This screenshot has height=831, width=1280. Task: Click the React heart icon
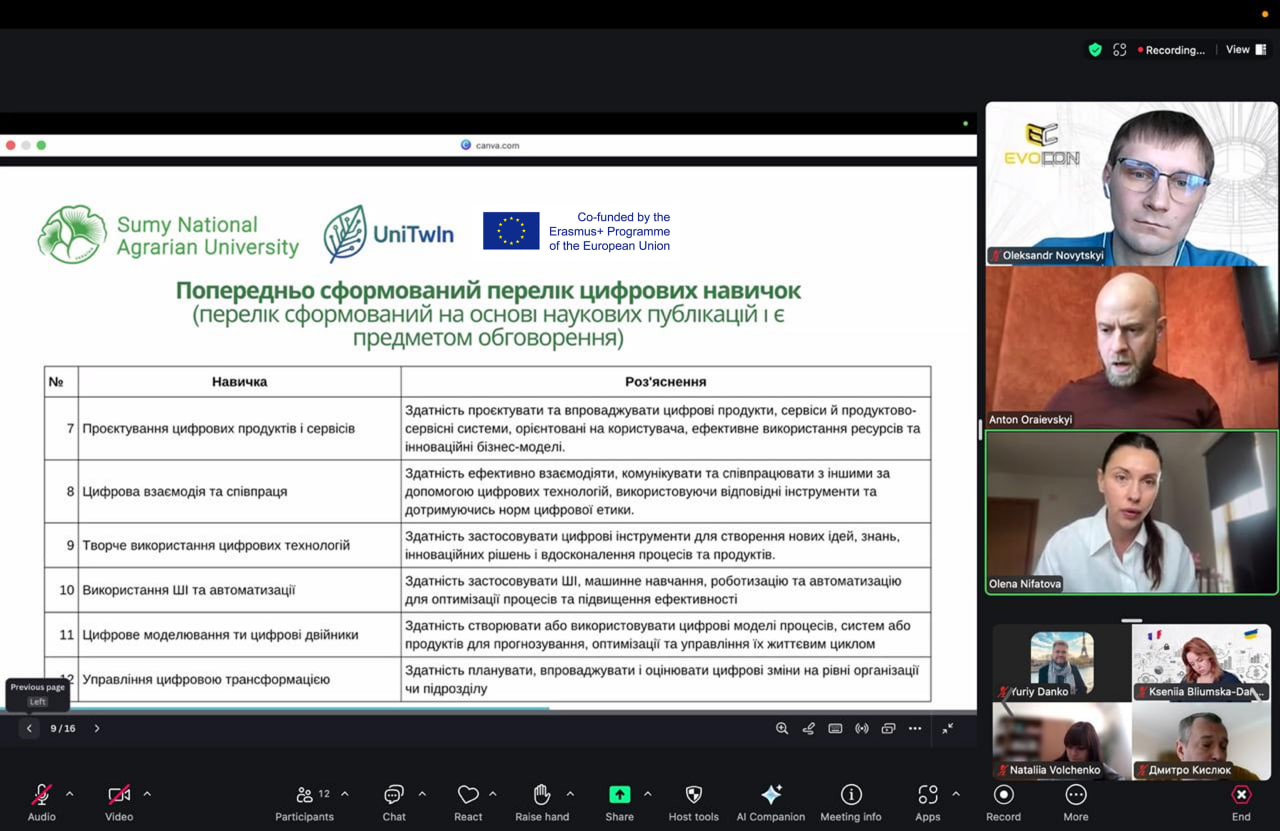pyautogui.click(x=467, y=794)
